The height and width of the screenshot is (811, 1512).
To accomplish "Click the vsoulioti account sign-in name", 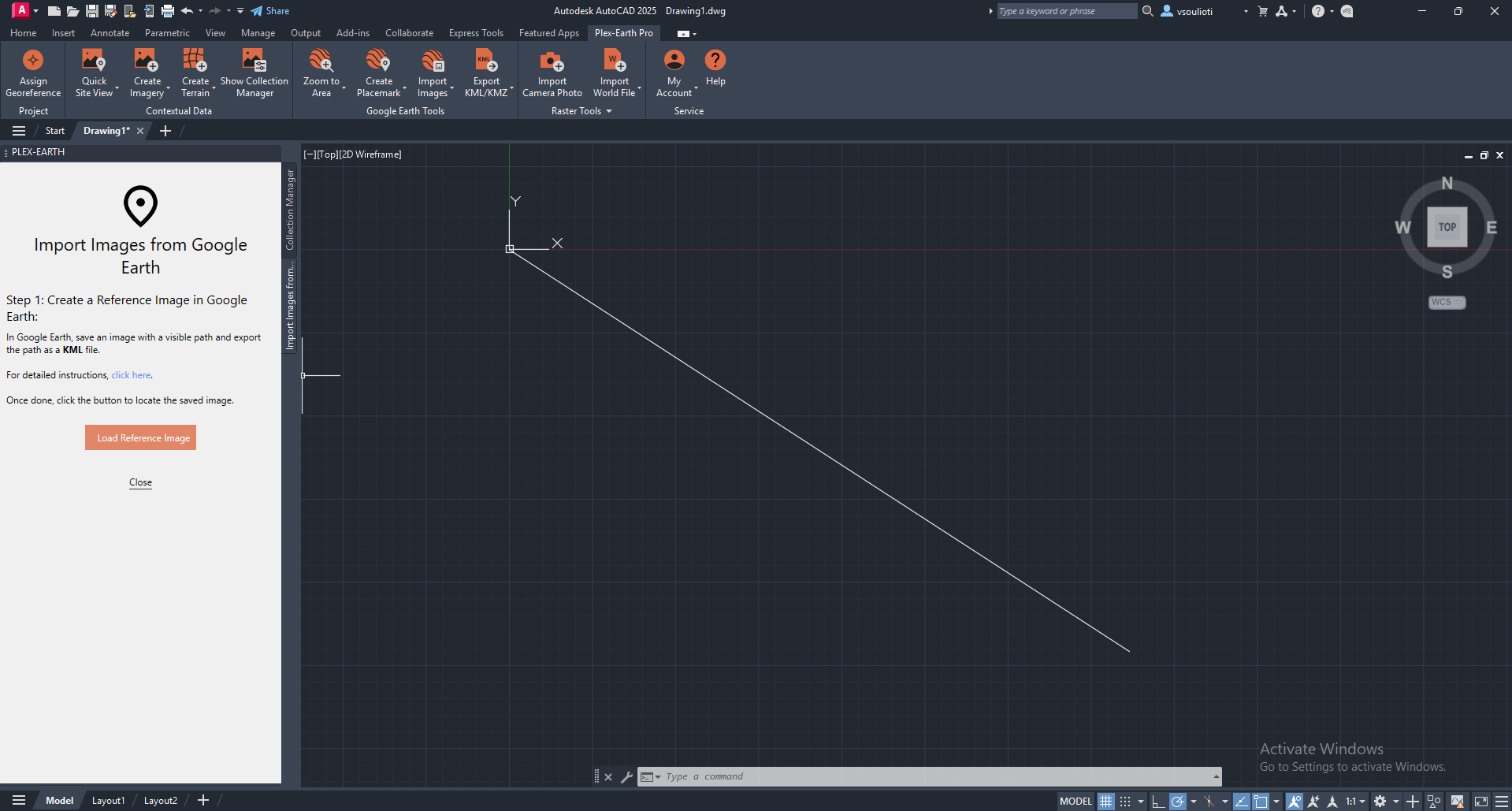I will point(1194,12).
